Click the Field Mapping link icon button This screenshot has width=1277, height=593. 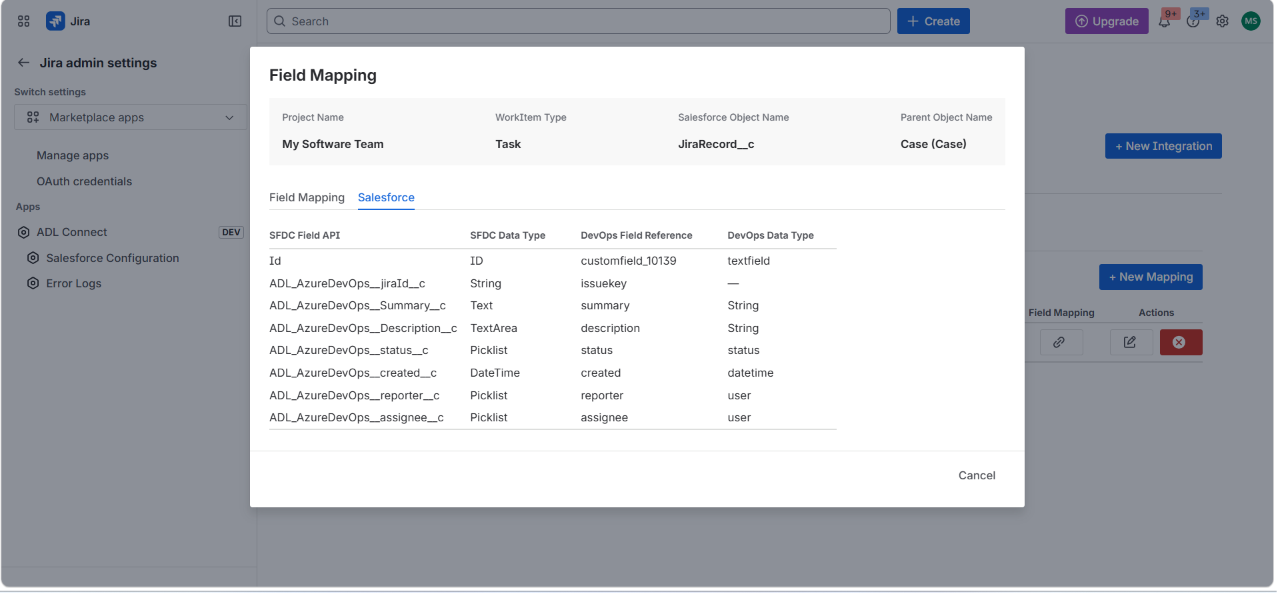point(1059,342)
